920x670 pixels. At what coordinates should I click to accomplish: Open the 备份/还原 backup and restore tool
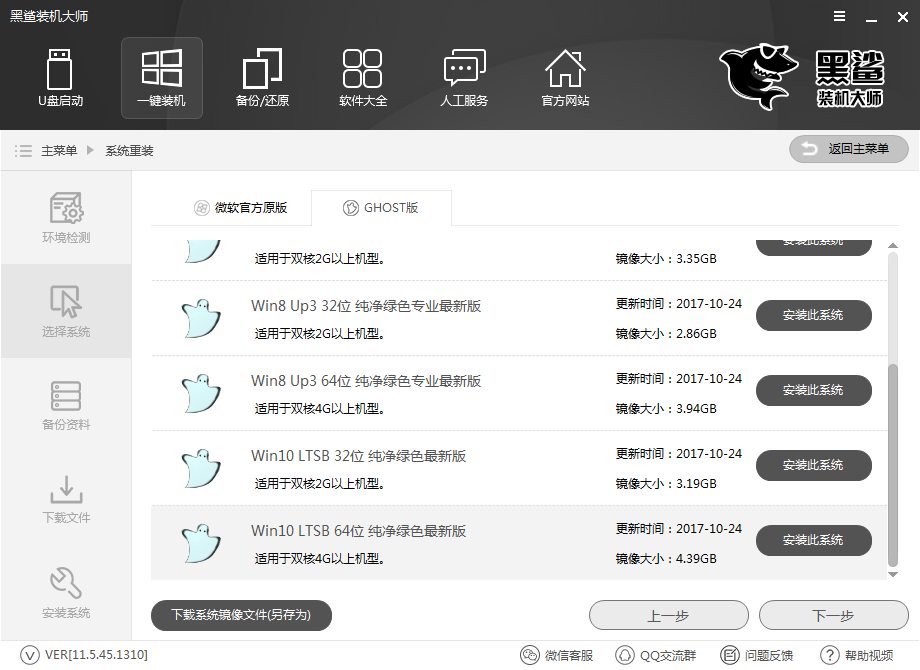pos(262,78)
